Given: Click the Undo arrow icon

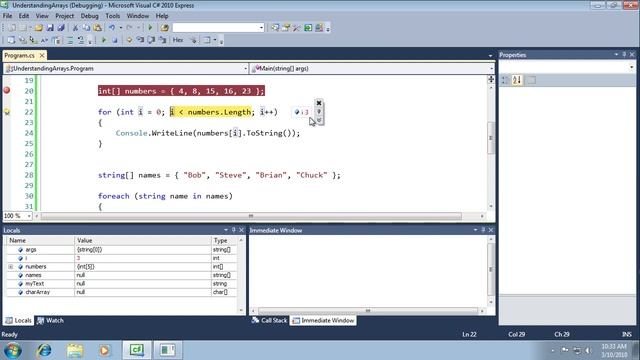Looking at the screenshot, I should pos(111,28).
